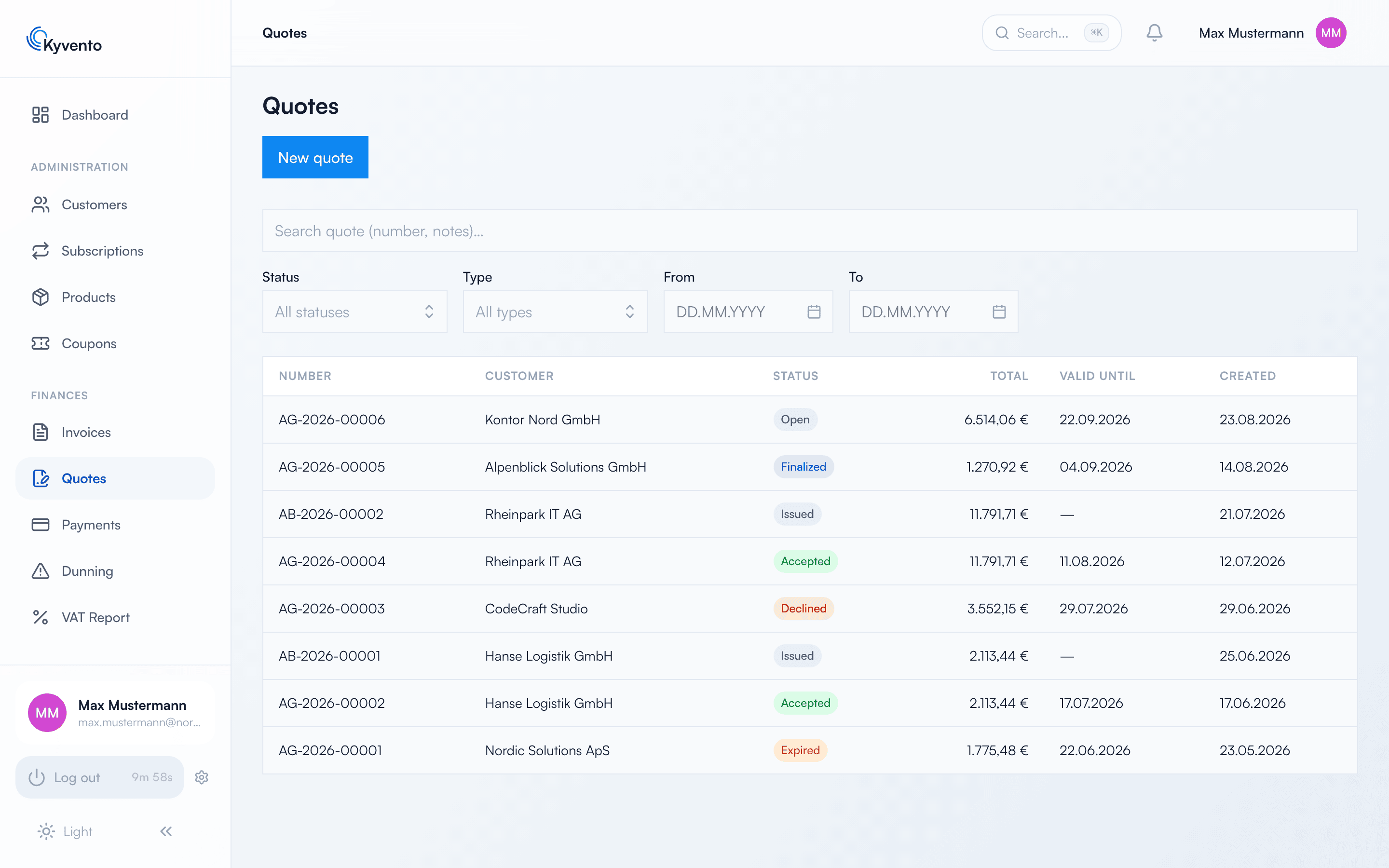The width and height of the screenshot is (1389, 868).
Task: Click the Expired status badge
Action: click(800, 750)
